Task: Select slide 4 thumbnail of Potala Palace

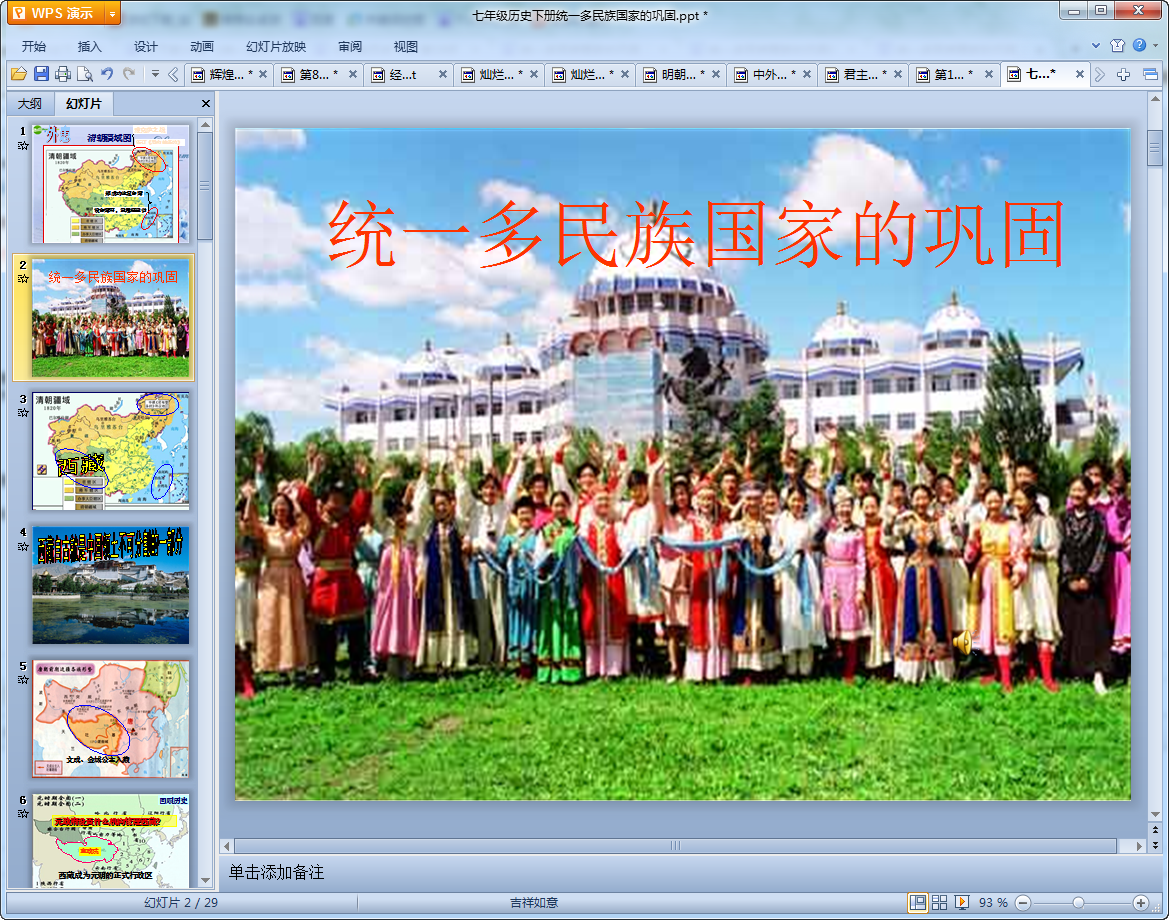Action: [110, 585]
